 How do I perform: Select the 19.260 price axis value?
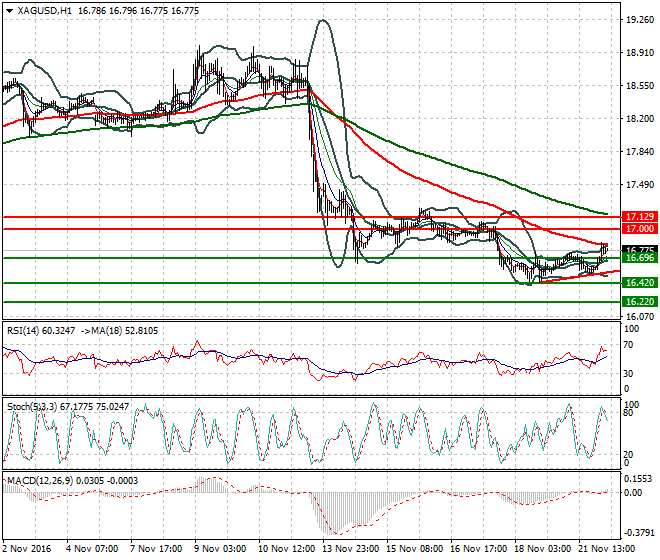point(640,20)
